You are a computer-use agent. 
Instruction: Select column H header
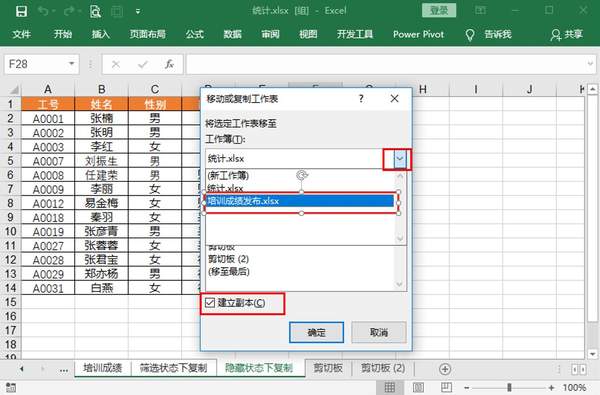[x=422, y=90]
